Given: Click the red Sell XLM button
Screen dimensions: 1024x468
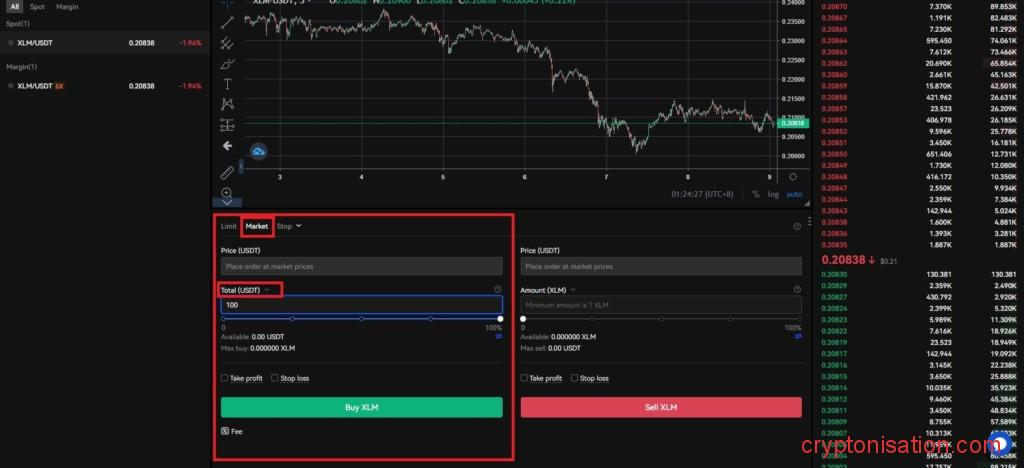Looking at the screenshot, I should [x=661, y=407].
